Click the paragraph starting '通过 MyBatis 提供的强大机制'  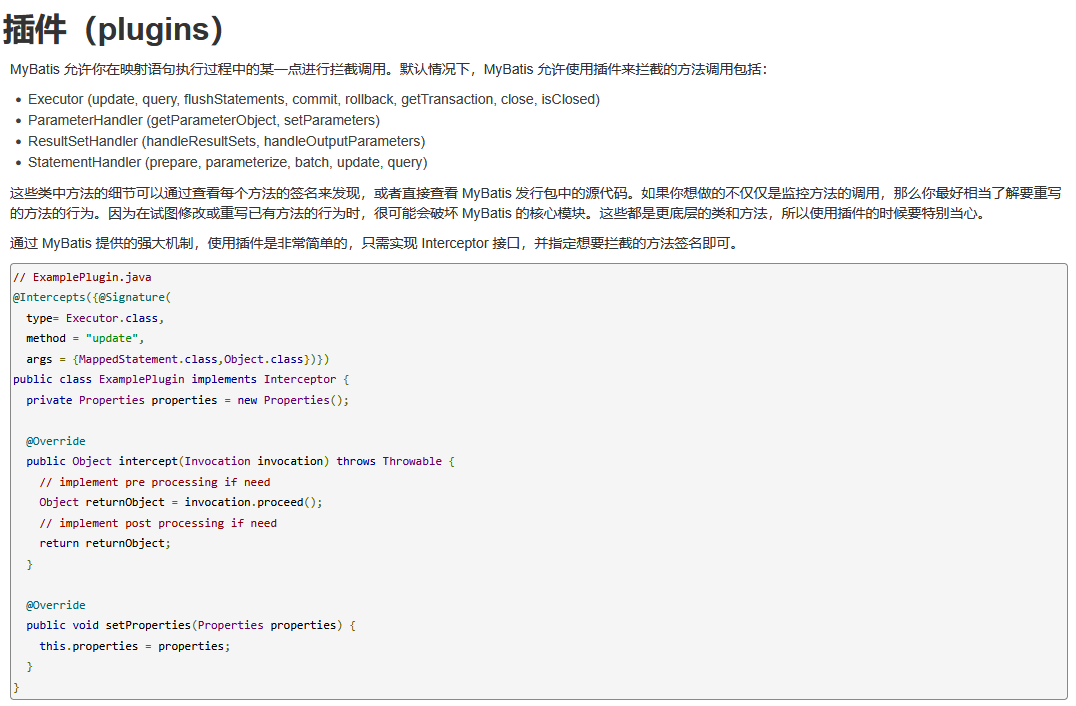pos(375,244)
